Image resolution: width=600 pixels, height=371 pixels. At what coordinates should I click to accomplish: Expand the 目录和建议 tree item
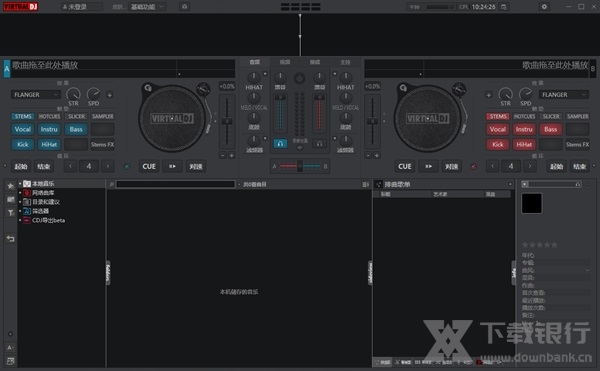click(x=20, y=202)
